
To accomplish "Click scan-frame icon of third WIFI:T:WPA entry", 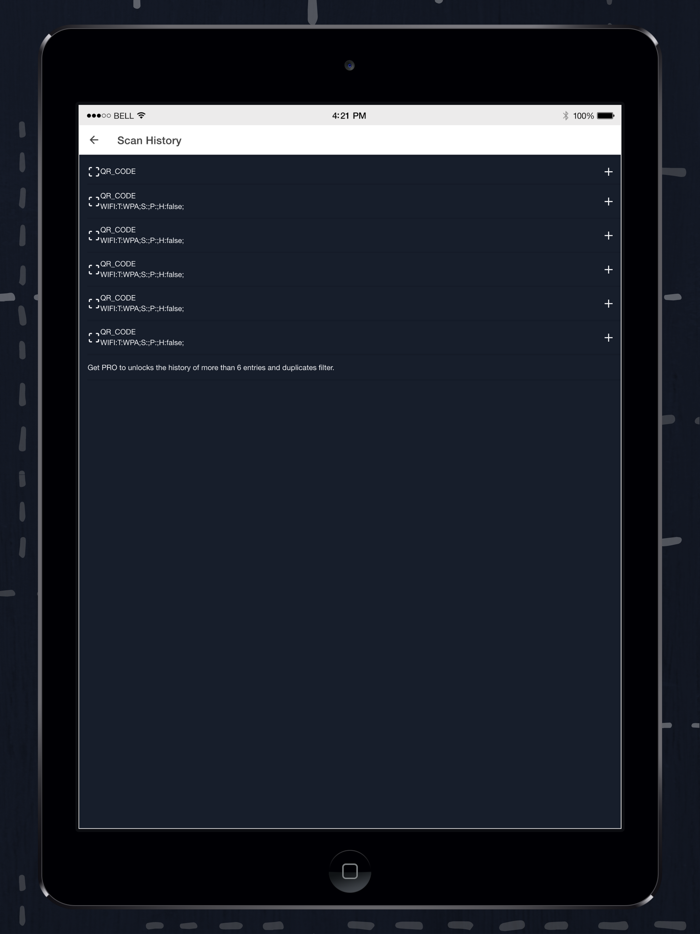I will (94, 269).
